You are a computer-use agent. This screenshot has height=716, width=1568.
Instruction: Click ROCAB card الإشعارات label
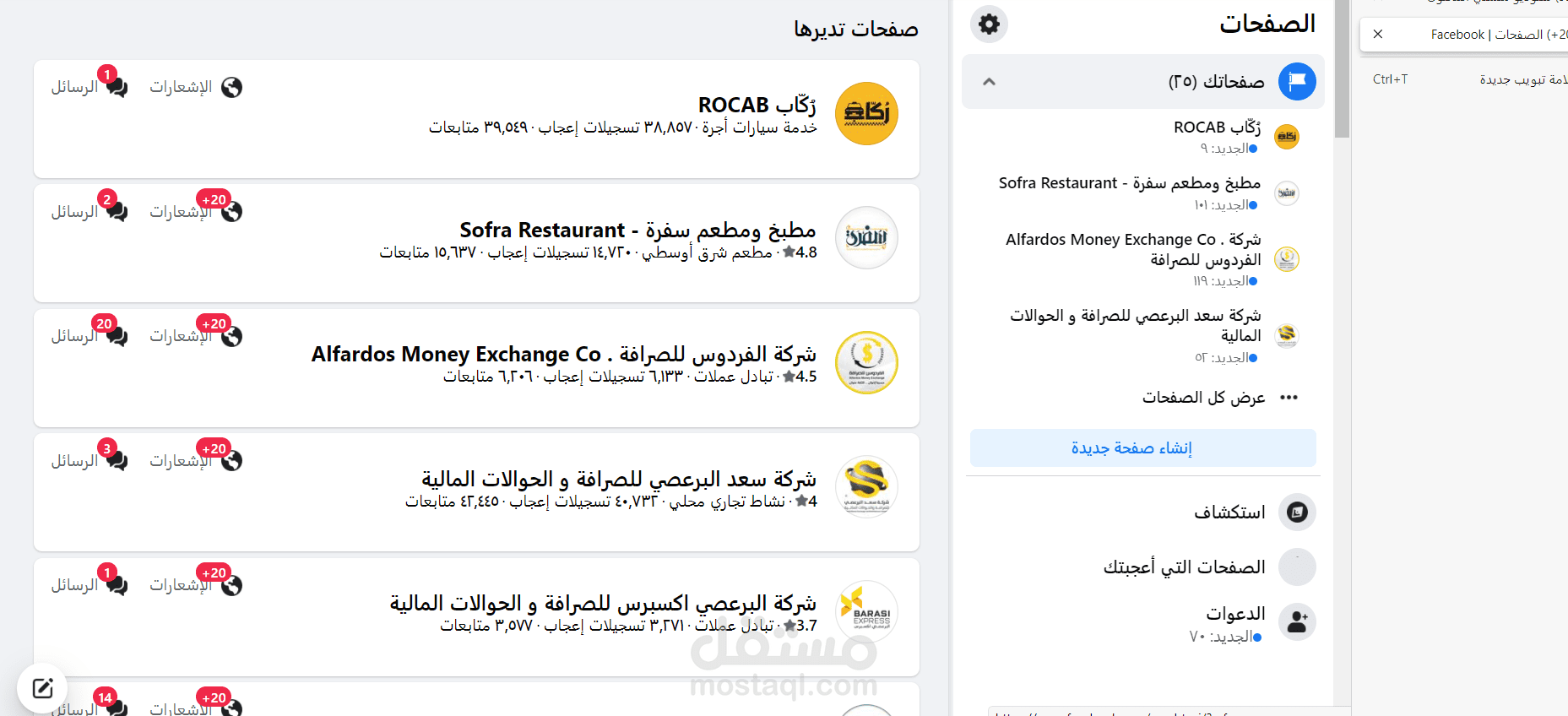click(181, 87)
